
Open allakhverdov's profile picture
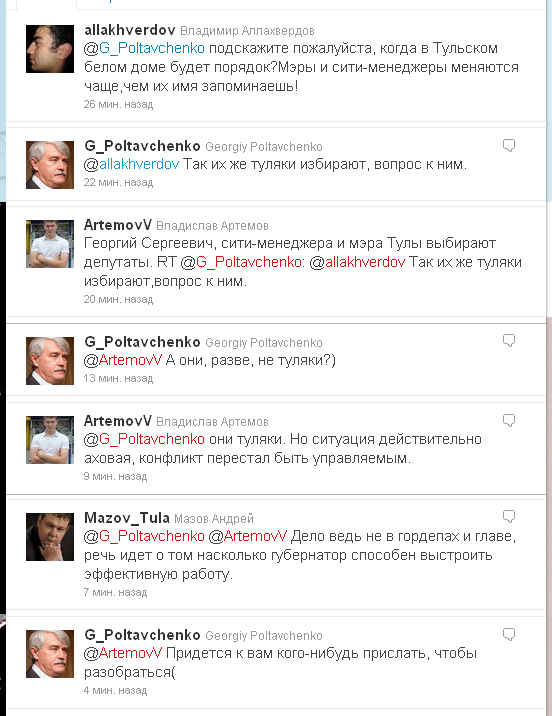pos(50,49)
